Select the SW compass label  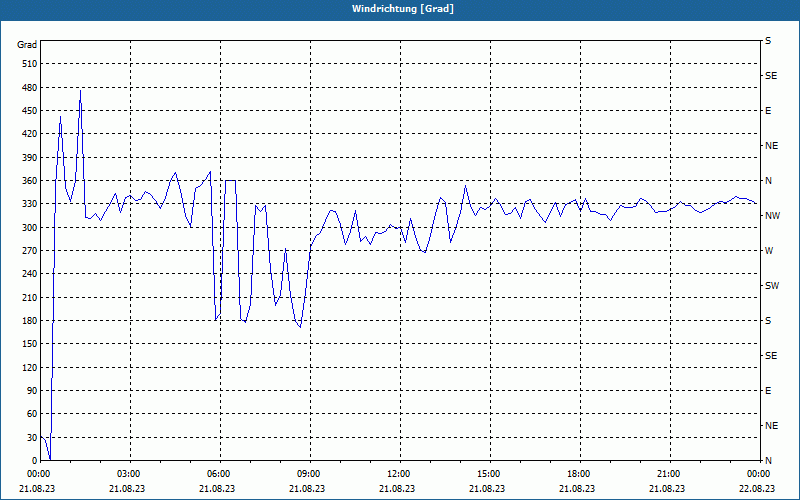tap(772, 286)
